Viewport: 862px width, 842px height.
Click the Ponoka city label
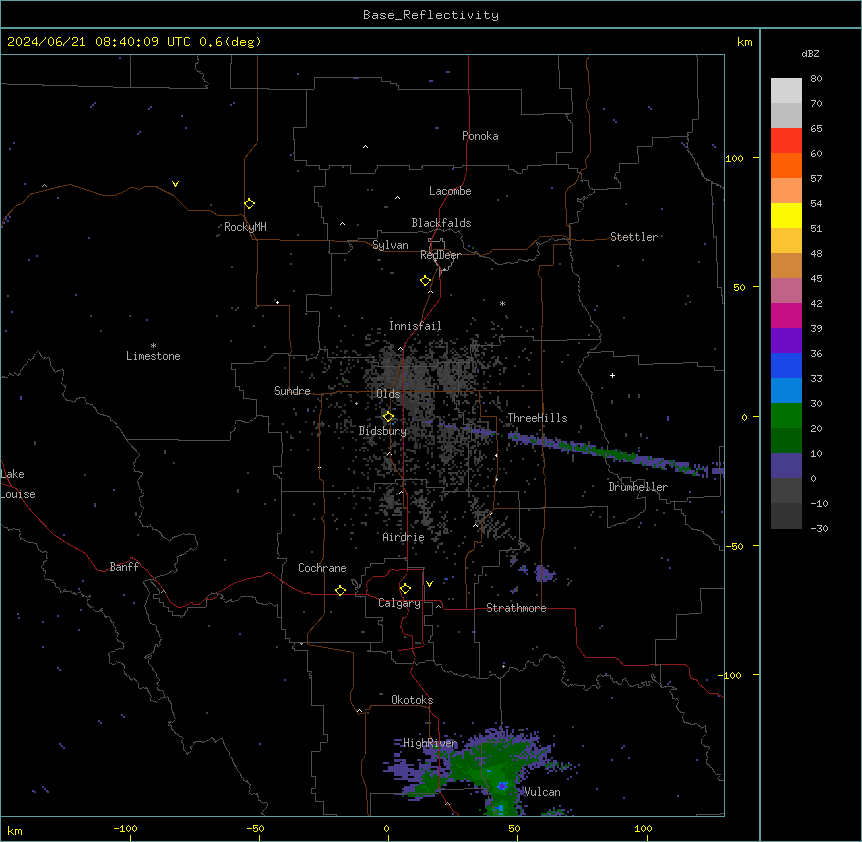tap(480, 136)
